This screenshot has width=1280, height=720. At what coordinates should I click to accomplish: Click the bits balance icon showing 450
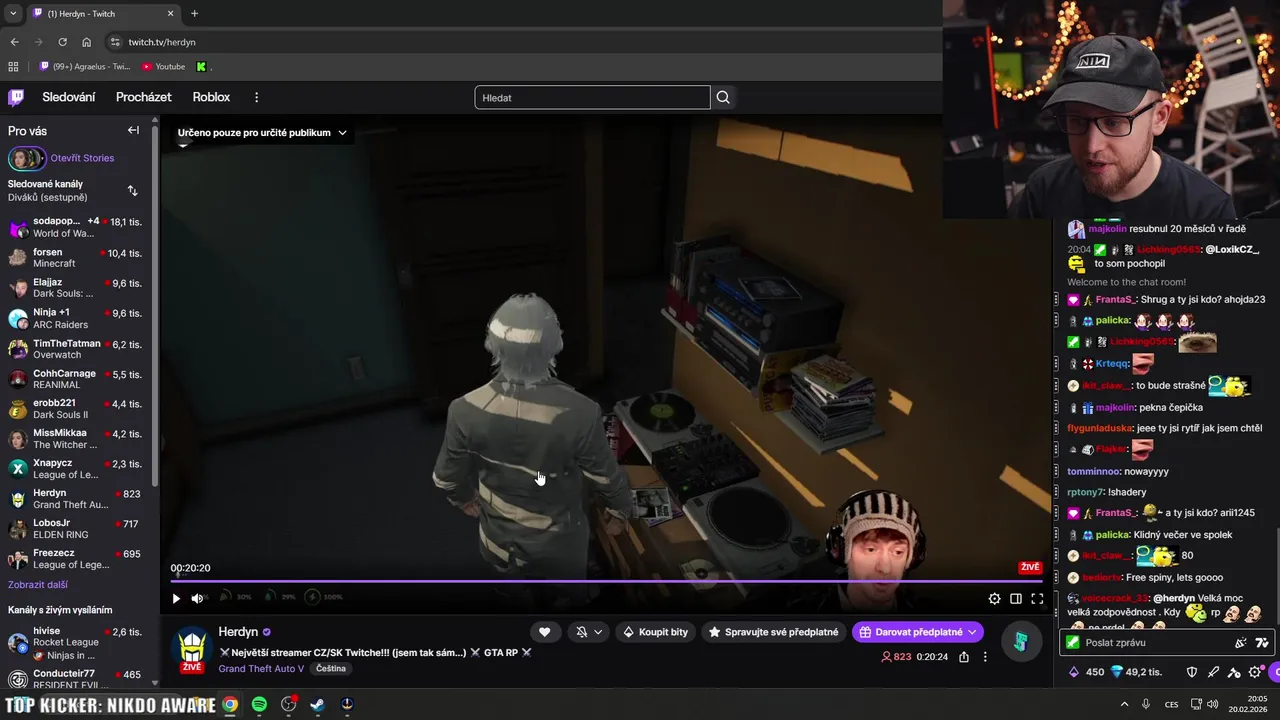pos(1074,672)
